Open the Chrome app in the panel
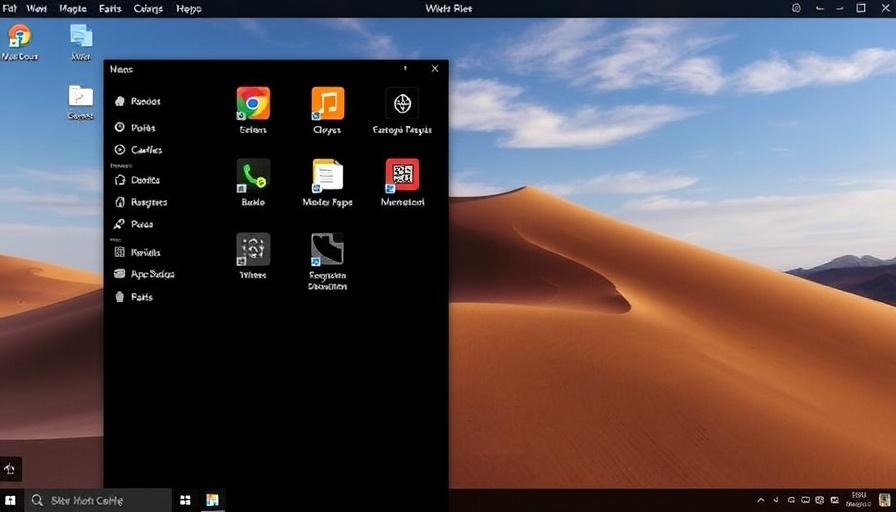Screen dimensions: 896x512 tap(253, 103)
